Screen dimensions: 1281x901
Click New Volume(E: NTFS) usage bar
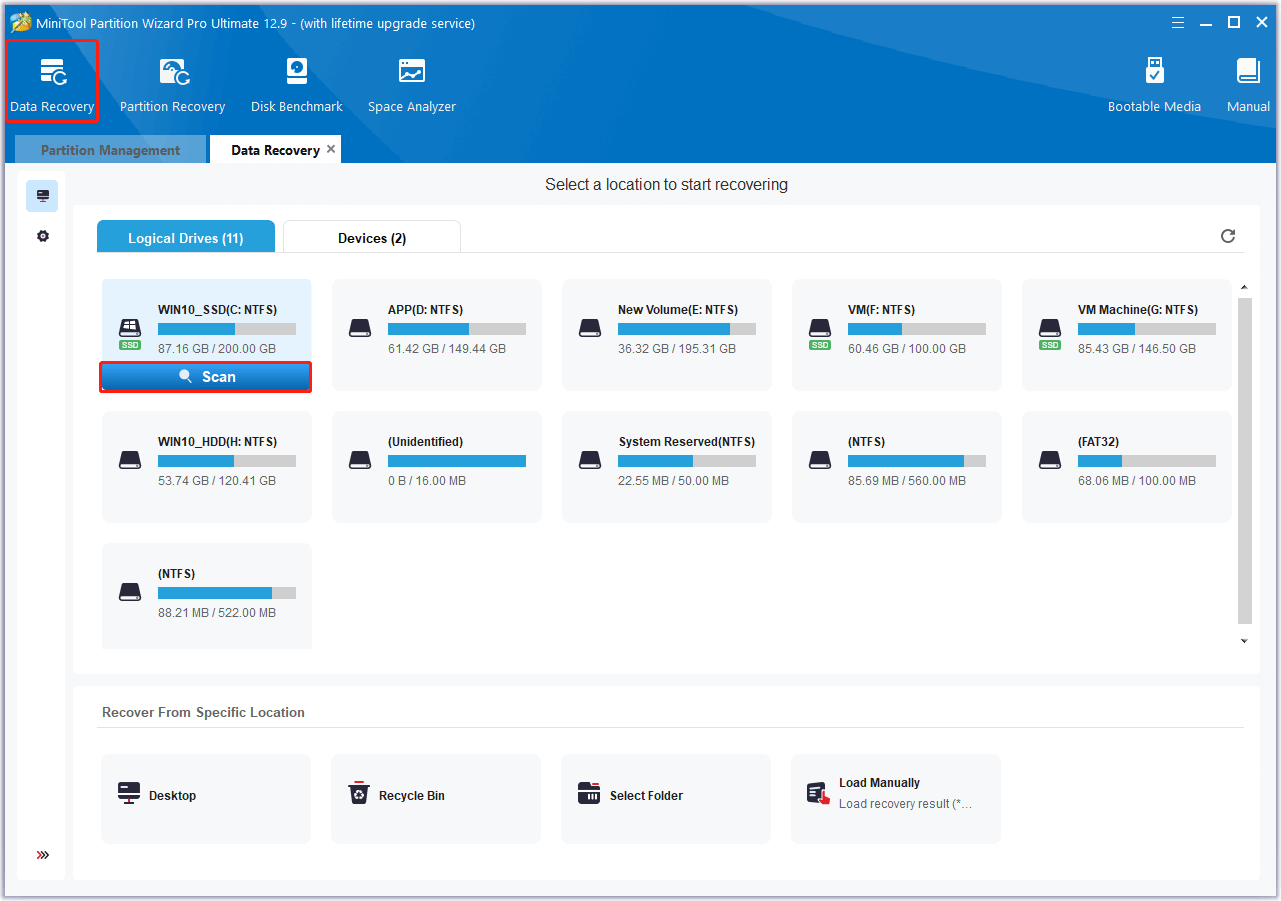click(687, 329)
